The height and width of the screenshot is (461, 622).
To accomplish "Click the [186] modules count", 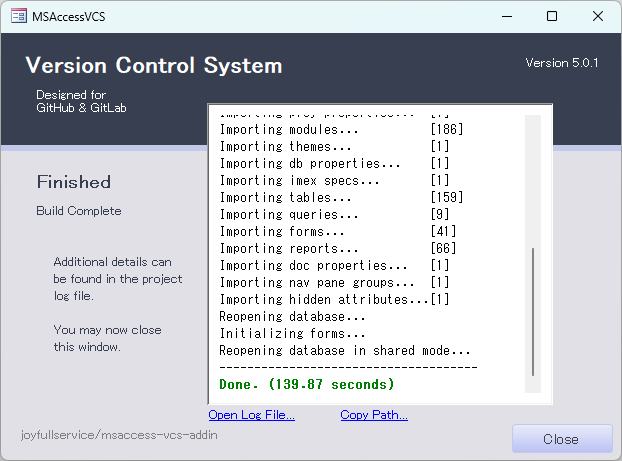I will (447, 129).
